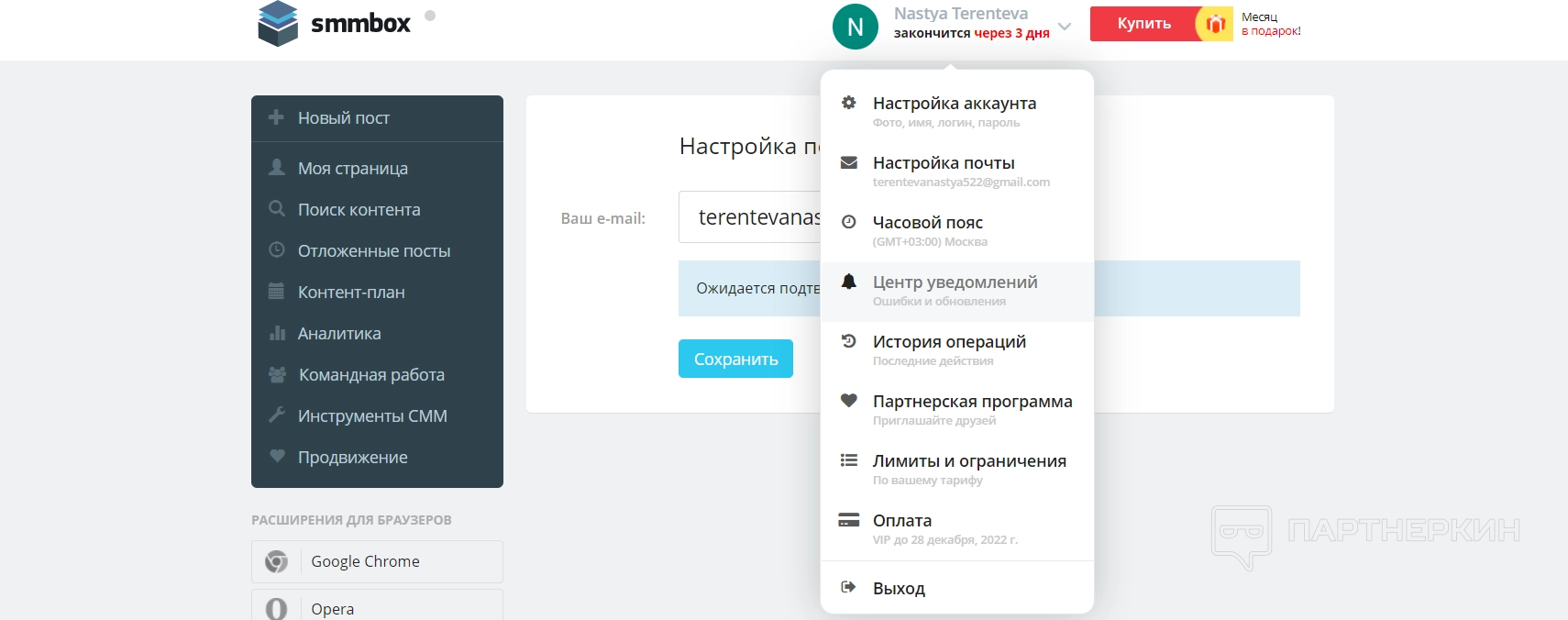This screenshot has height=620, width=1568.
Task: Open Продвижение section
Action: (377, 457)
